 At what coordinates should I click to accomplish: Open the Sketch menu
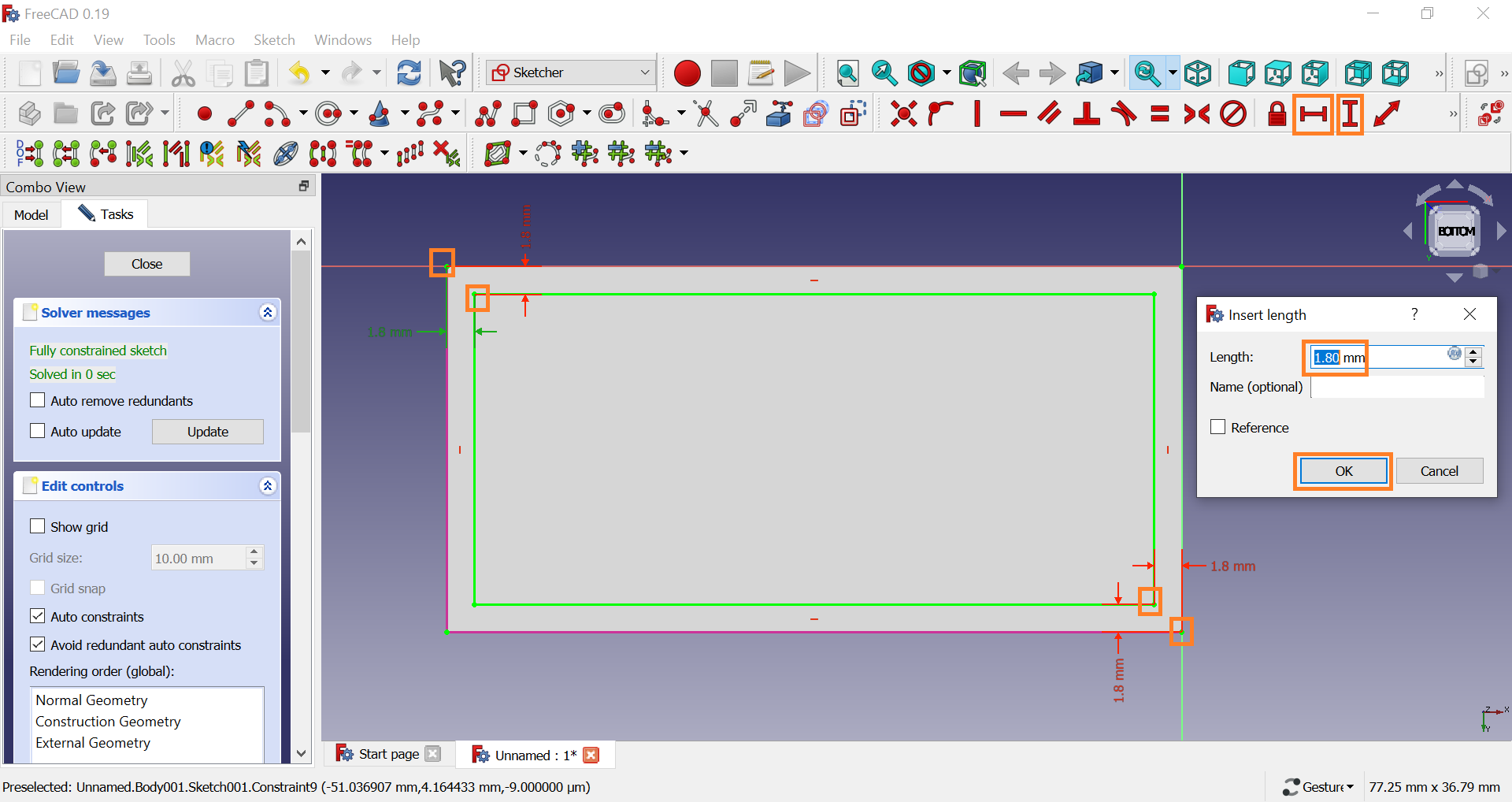pyautogui.click(x=274, y=39)
